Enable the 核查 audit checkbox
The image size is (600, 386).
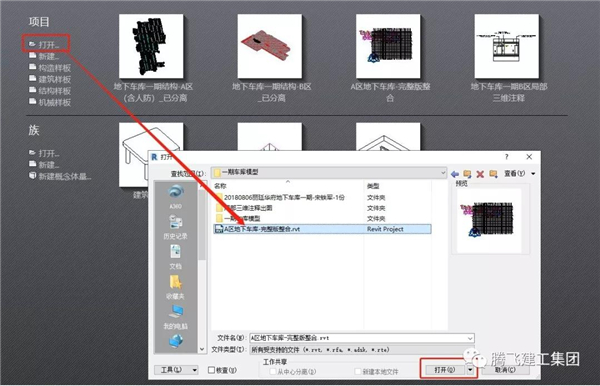pos(211,370)
